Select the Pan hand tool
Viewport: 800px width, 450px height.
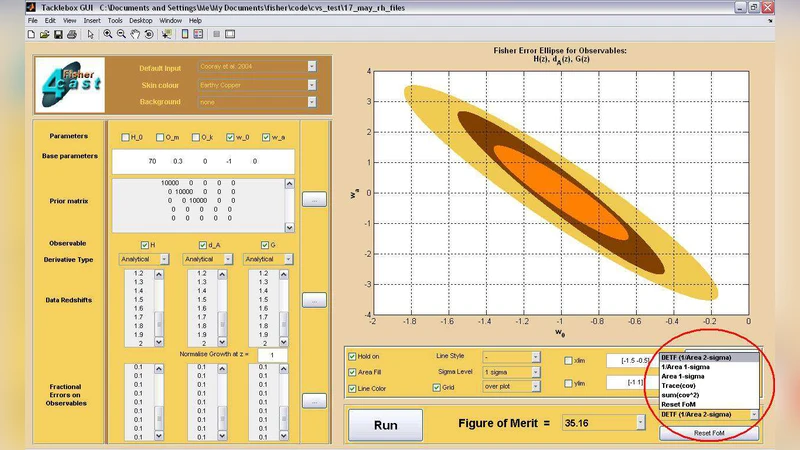pyautogui.click(x=134, y=34)
